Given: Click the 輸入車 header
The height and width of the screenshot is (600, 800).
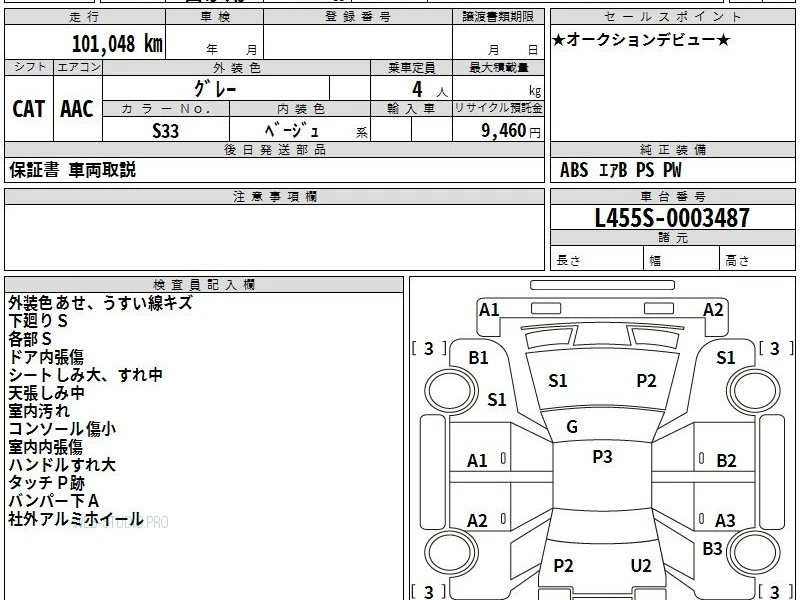Looking at the screenshot, I should [x=411, y=109].
